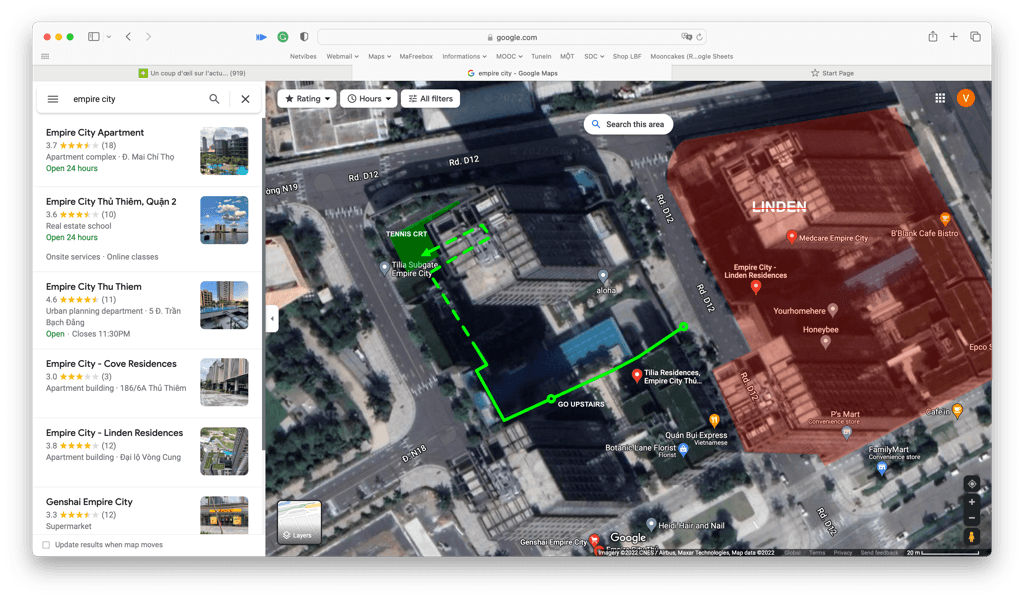Open Empire City Apartment result
The image size is (1024, 599).
(x=147, y=150)
